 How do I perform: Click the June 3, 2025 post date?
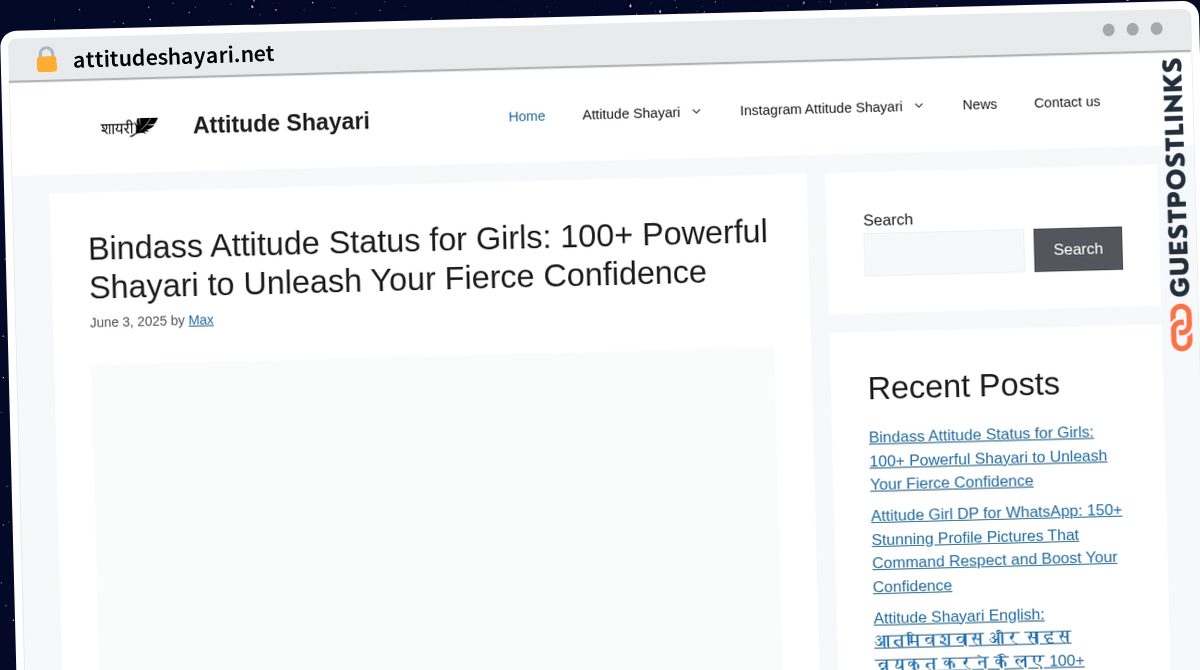tap(128, 322)
